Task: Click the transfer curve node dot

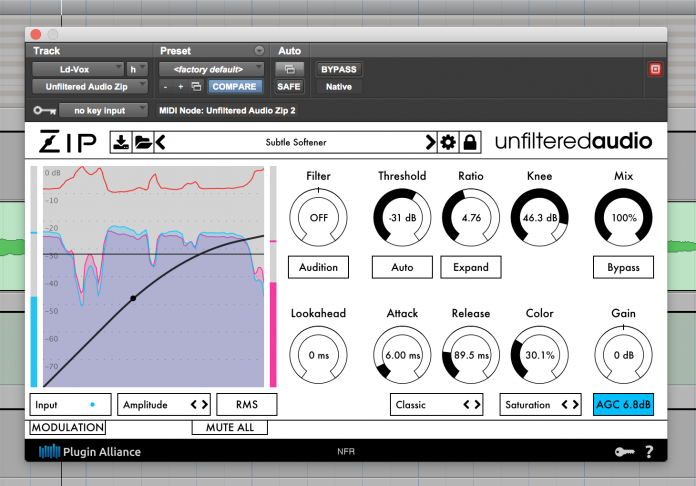Action: point(133,299)
